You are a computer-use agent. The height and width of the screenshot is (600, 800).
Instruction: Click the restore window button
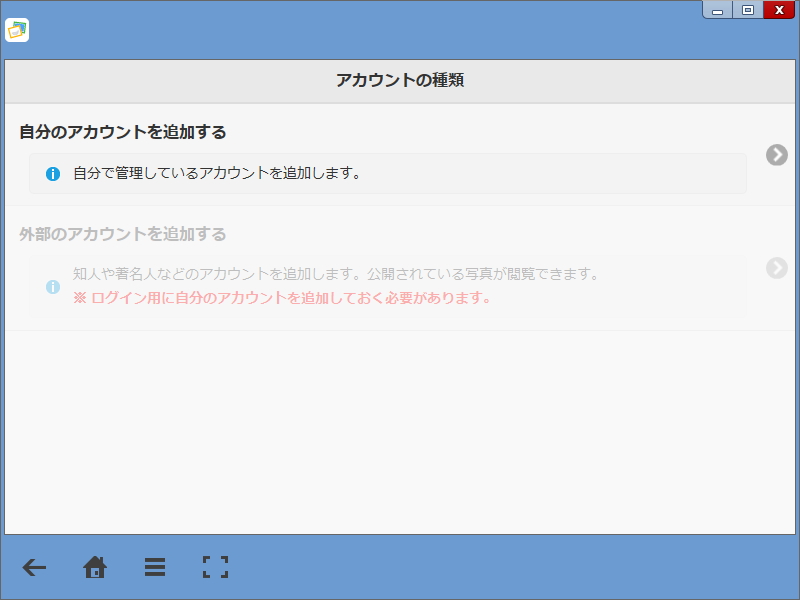[748, 10]
